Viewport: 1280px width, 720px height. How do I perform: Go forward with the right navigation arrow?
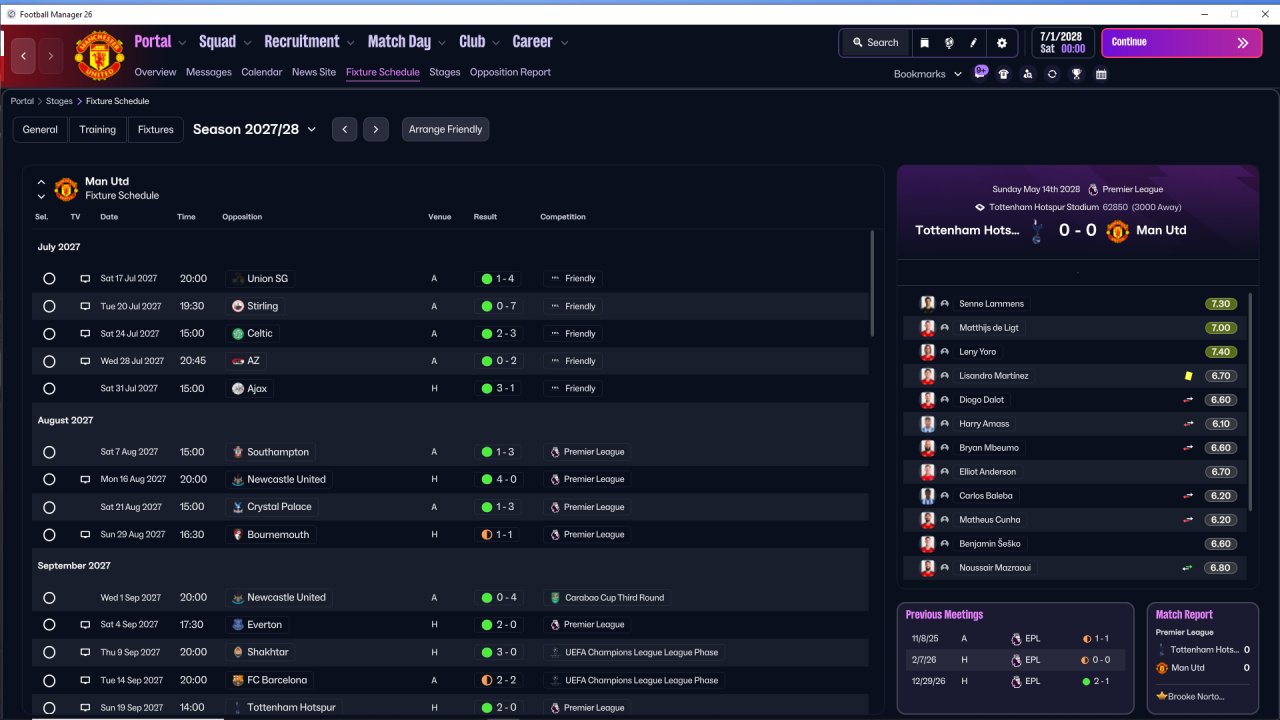pos(51,56)
